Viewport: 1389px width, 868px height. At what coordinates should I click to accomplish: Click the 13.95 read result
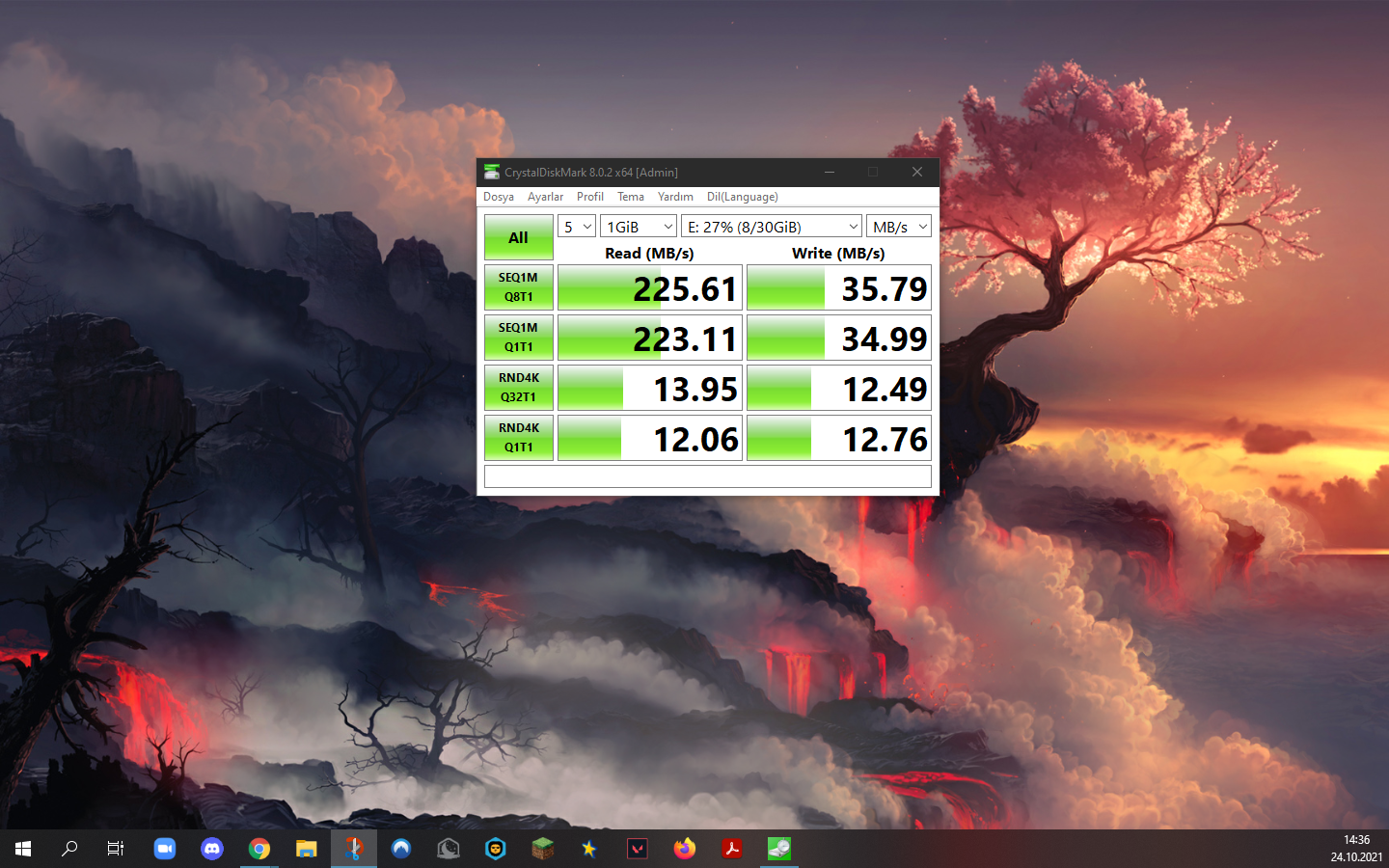point(650,388)
